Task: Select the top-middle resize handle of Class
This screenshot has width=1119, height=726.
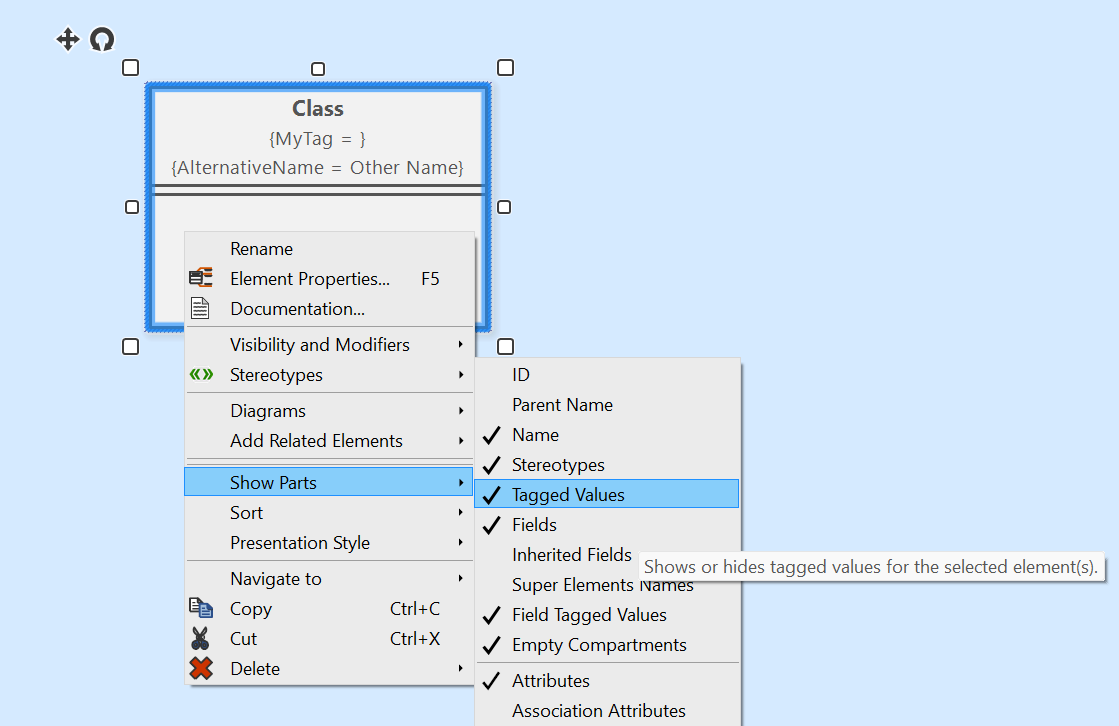Action: pyautogui.click(x=318, y=69)
